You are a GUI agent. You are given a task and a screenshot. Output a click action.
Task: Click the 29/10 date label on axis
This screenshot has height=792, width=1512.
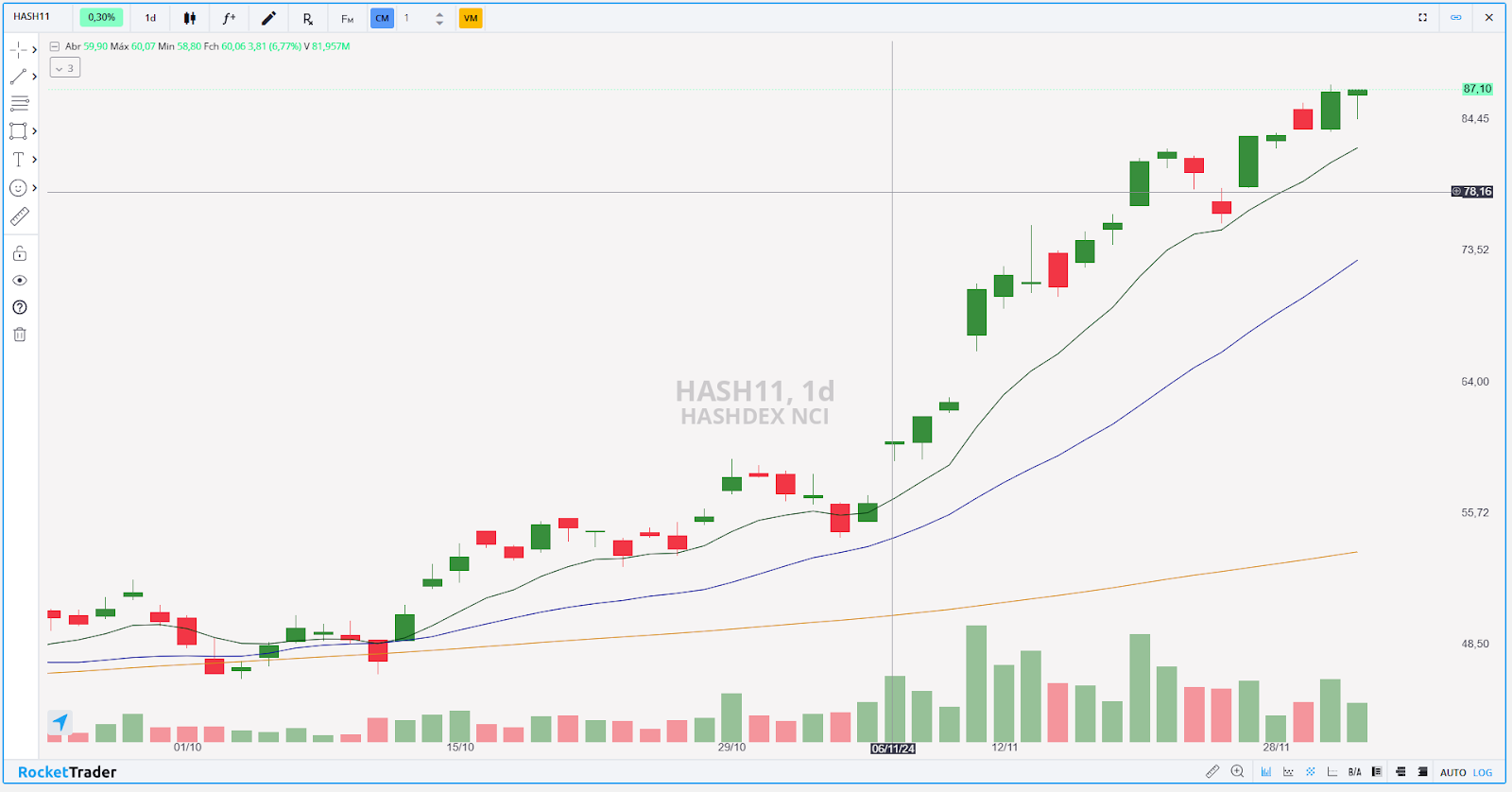point(731,748)
